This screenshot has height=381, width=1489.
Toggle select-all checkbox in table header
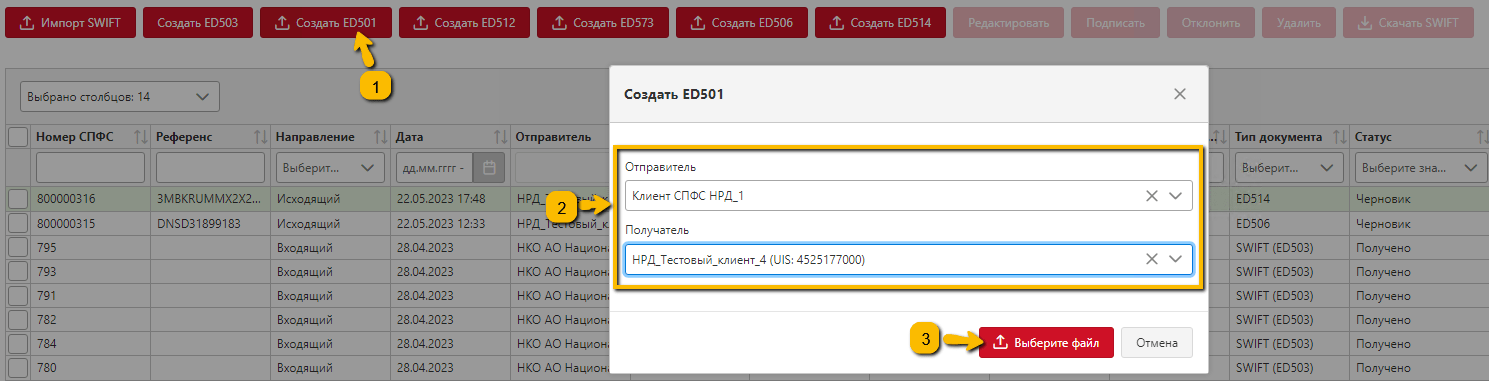pos(18,137)
